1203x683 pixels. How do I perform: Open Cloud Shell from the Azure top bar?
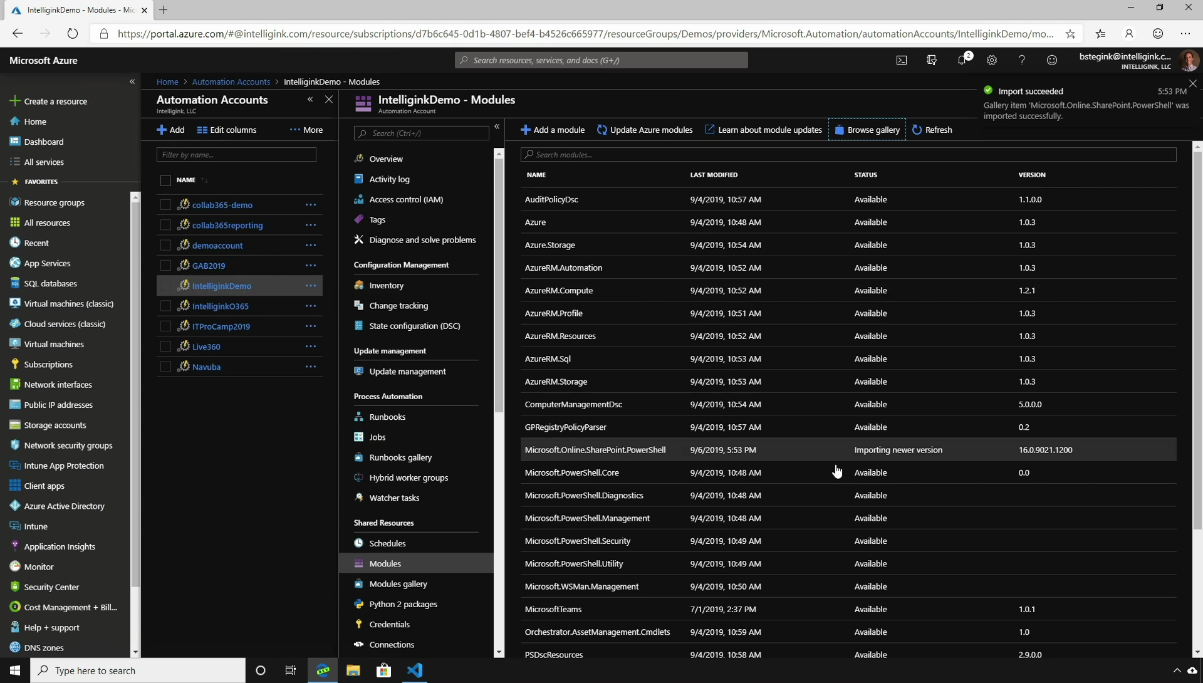[x=901, y=60]
